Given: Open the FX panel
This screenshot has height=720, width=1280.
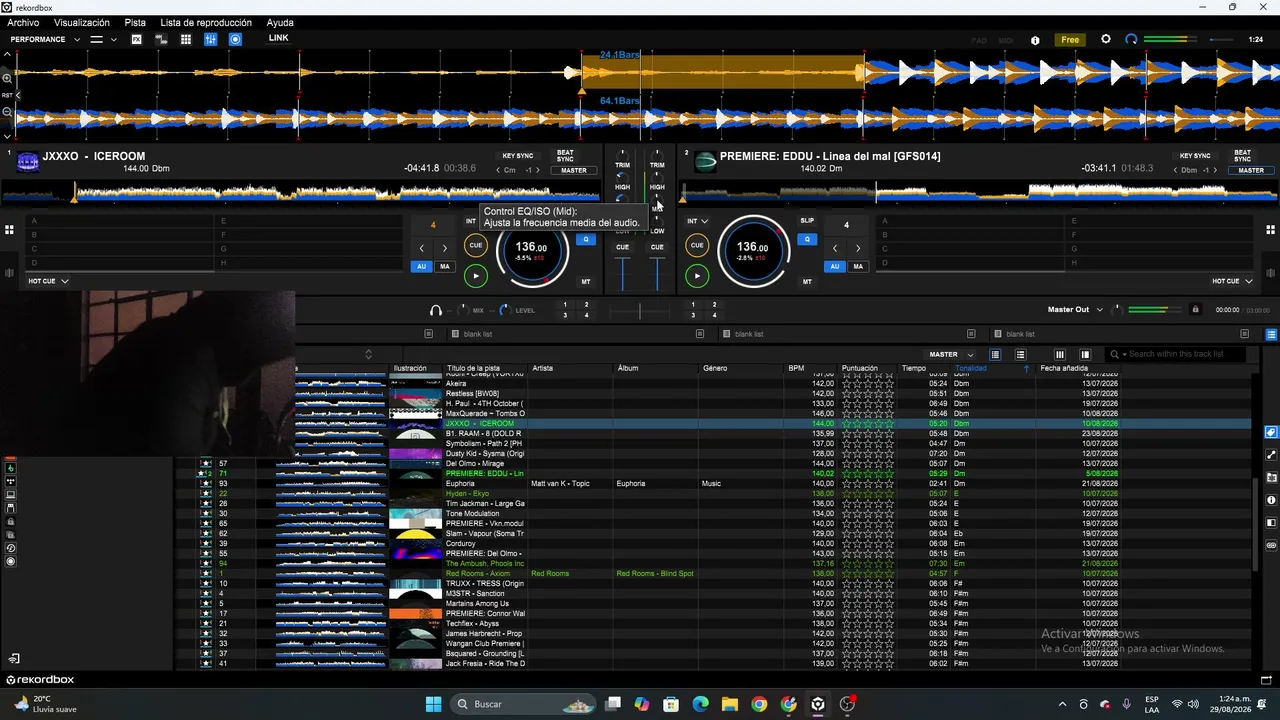Looking at the screenshot, I should (136, 39).
